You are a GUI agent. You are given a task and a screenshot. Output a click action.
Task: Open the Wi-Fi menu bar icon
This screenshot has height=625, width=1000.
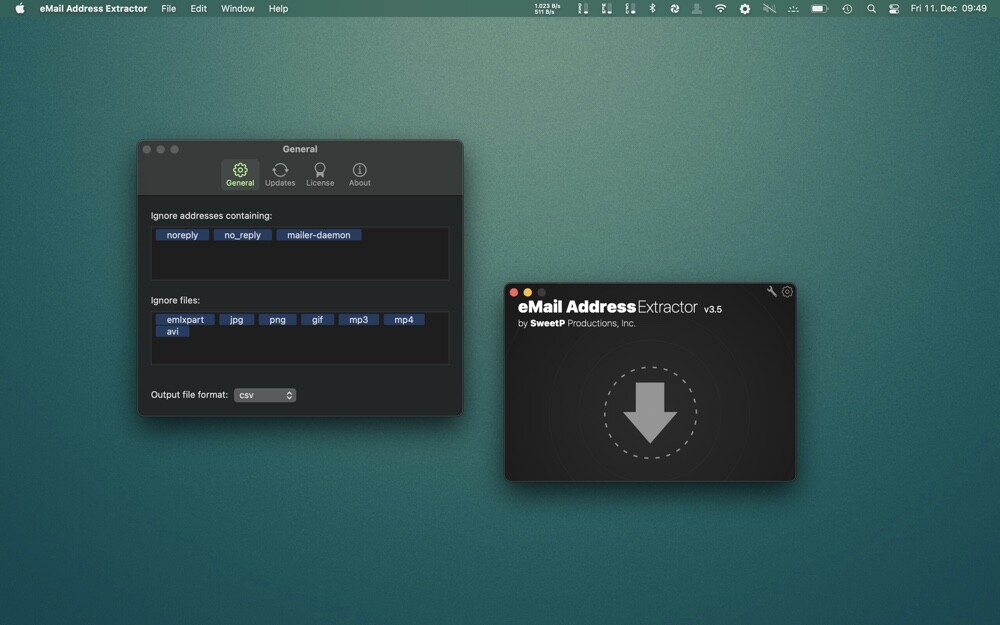tap(721, 8)
